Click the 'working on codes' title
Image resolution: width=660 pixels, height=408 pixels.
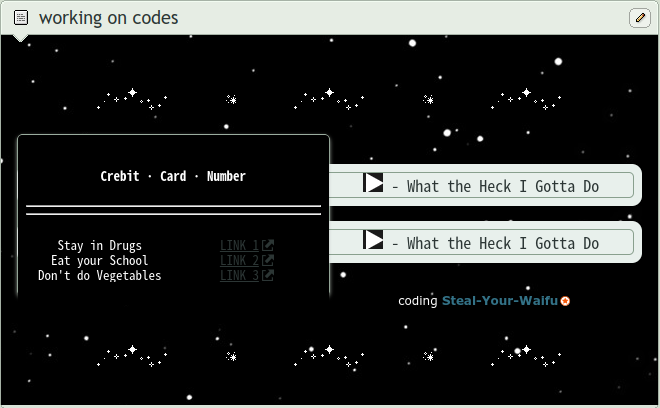point(109,18)
